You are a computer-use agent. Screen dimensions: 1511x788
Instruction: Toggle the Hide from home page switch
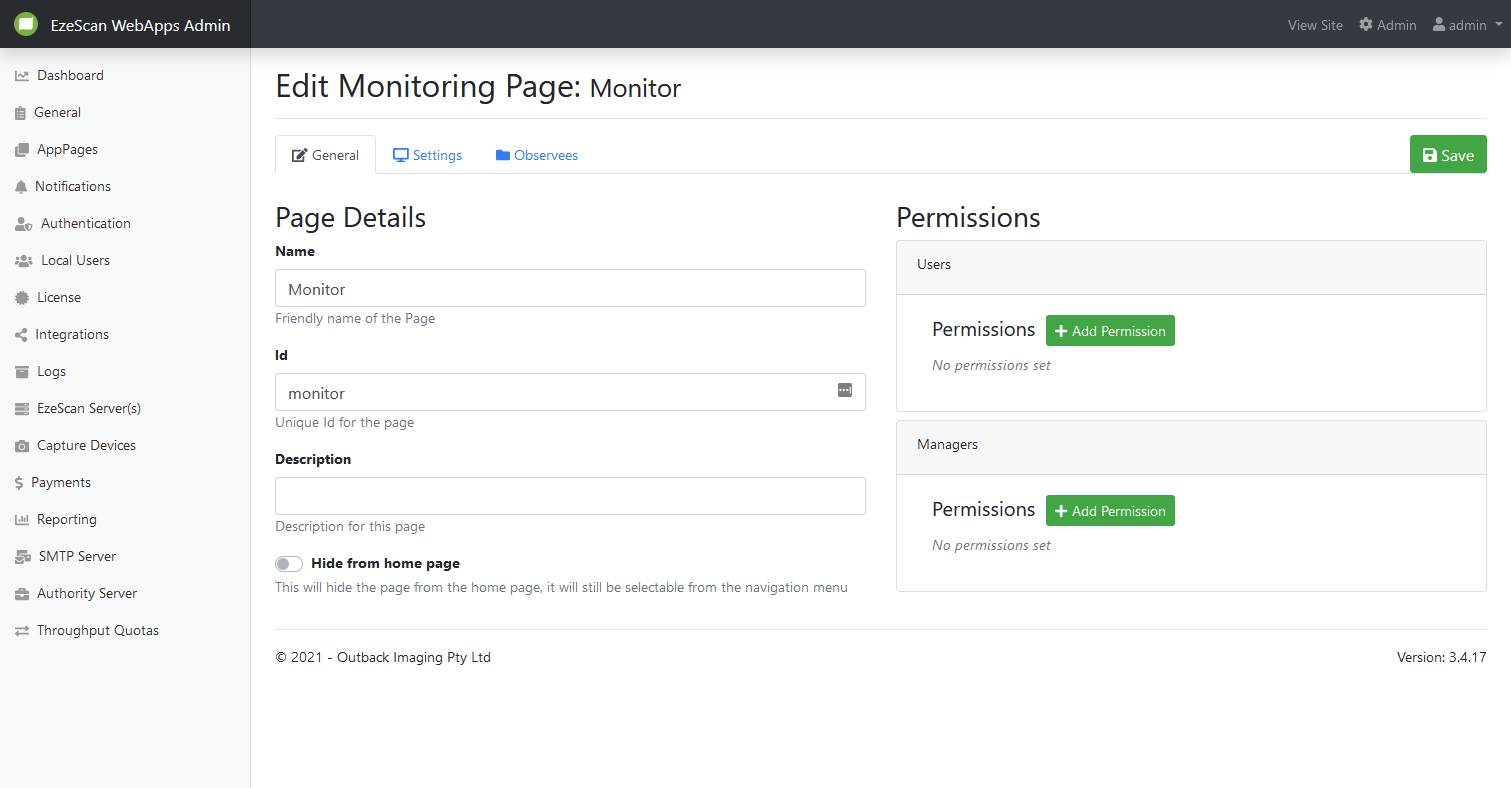pos(289,564)
